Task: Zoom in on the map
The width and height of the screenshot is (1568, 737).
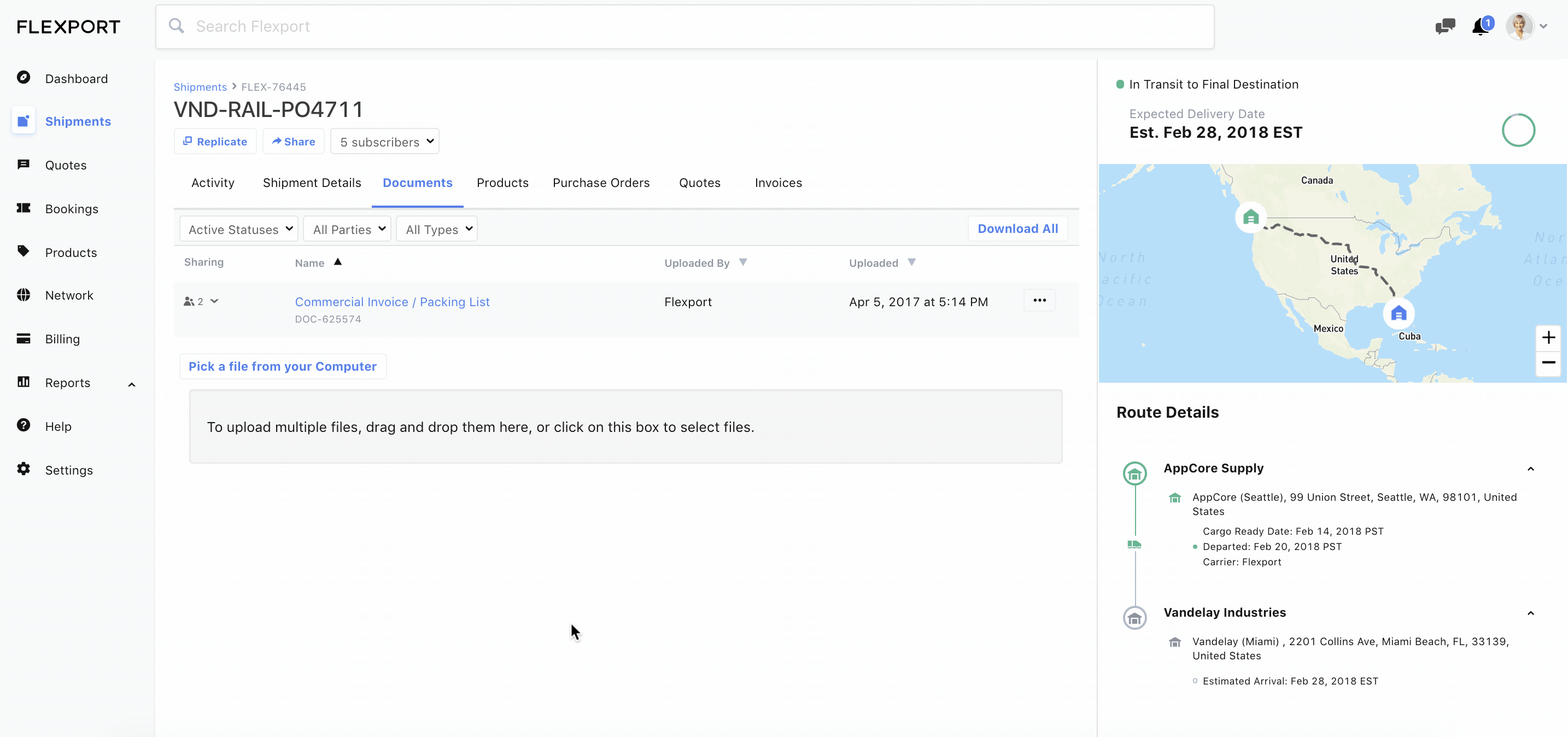Action: (1548, 337)
